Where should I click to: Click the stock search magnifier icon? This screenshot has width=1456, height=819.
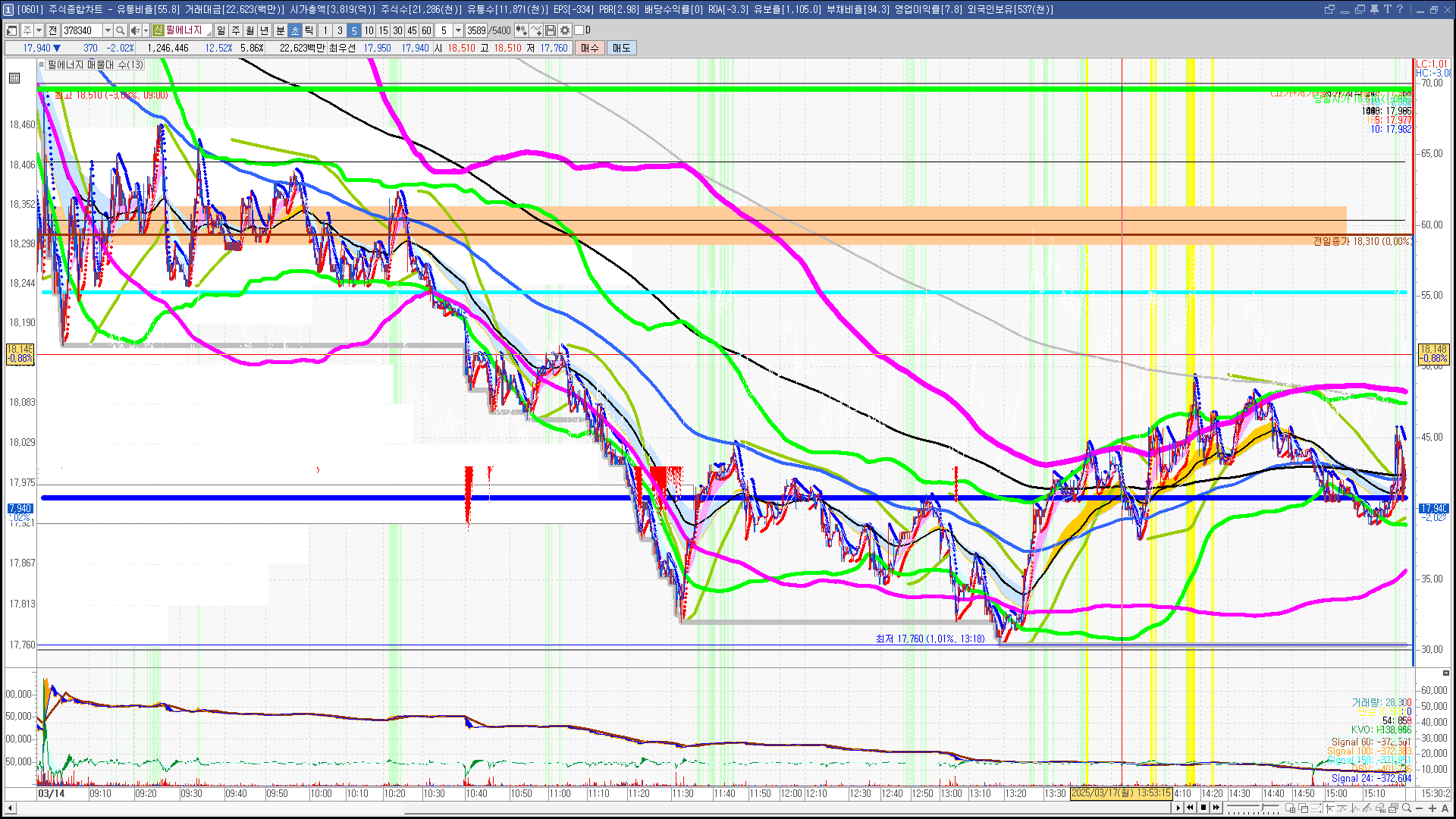click(x=121, y=30)
